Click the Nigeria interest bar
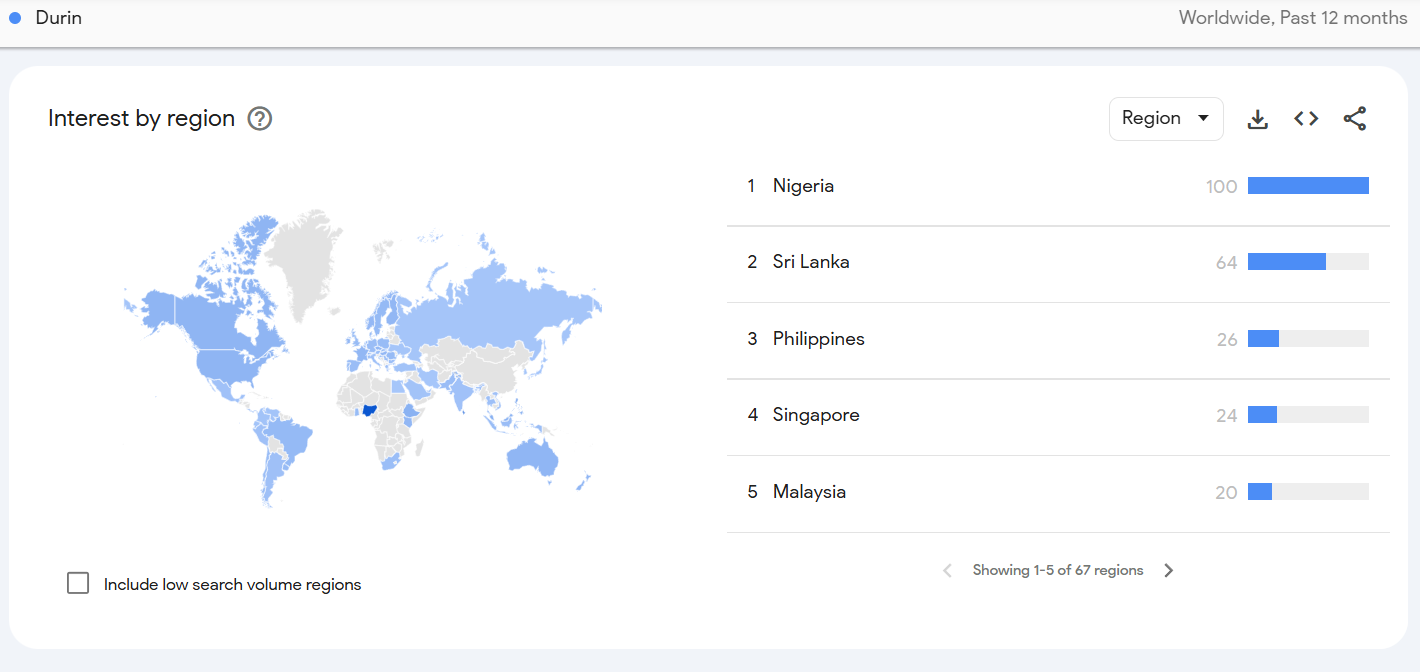The image size is (1420, 672). pyautogui.click(x=1308, y=186)
